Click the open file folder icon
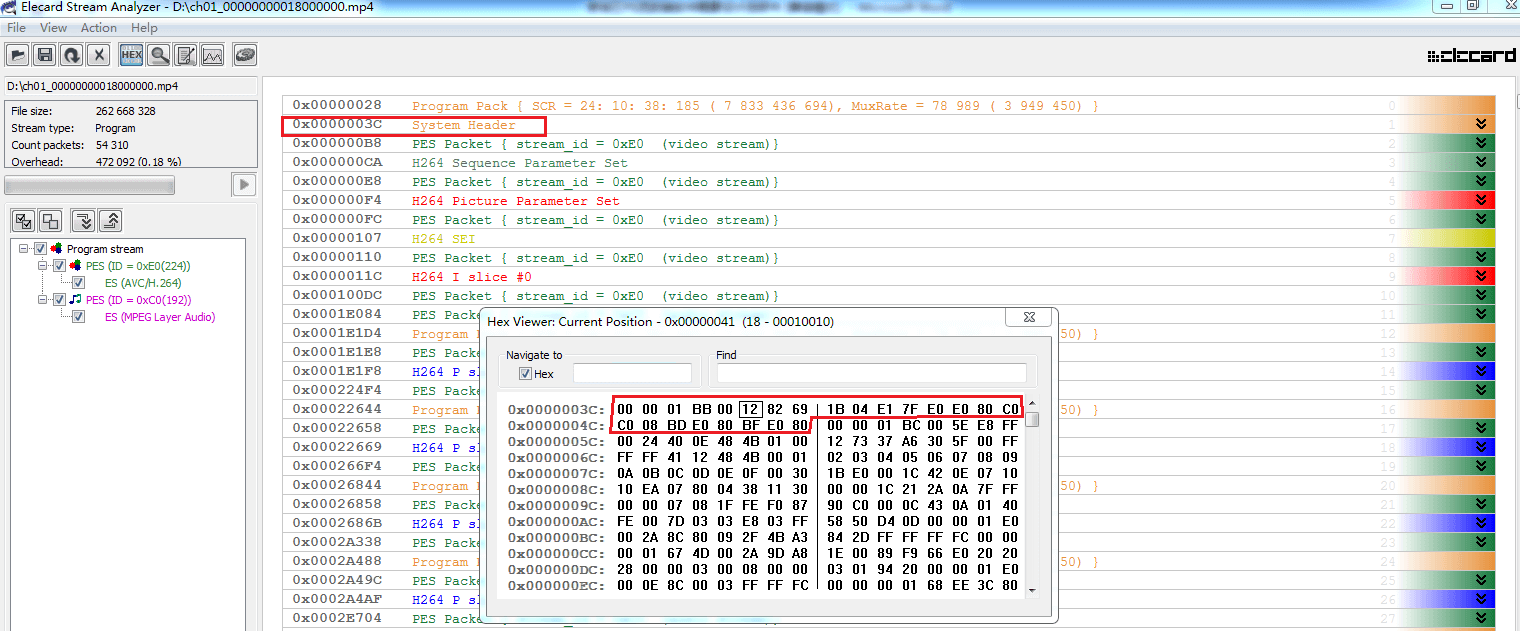This screenshot has width=1520, height=631. pyautogui.click(x=18, y=55)
